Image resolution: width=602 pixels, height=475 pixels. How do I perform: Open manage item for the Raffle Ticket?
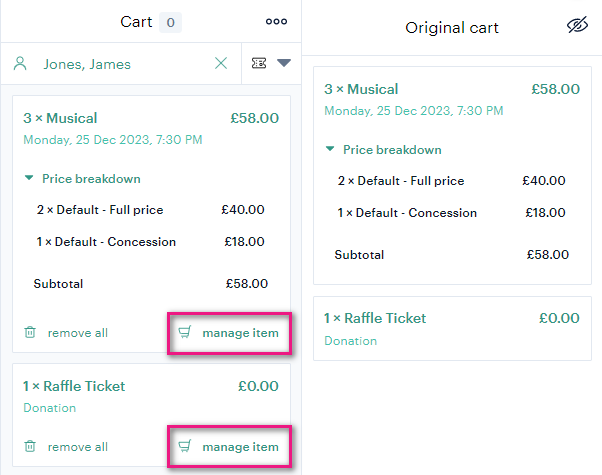click(x=240, y=447)
